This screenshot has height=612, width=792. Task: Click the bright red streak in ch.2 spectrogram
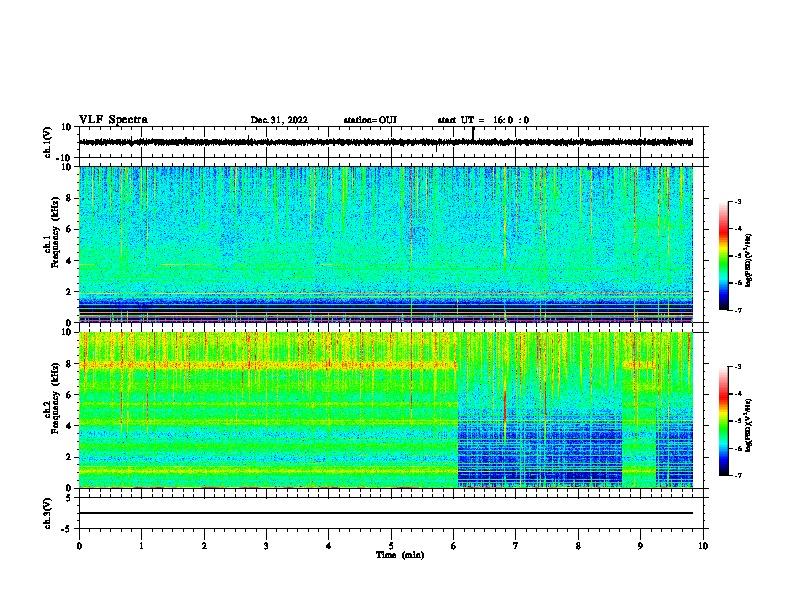505,406
